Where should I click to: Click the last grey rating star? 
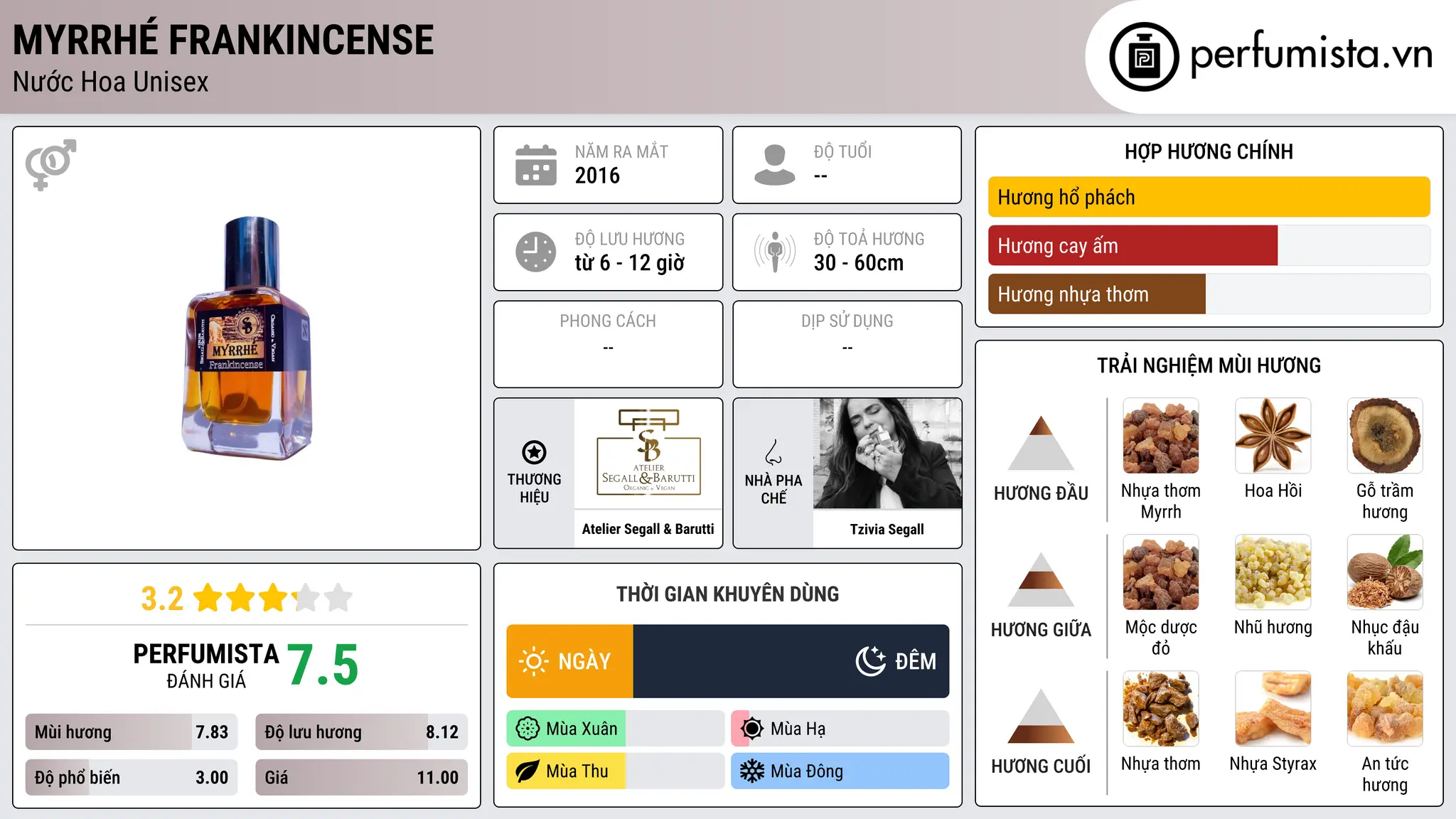338,598
